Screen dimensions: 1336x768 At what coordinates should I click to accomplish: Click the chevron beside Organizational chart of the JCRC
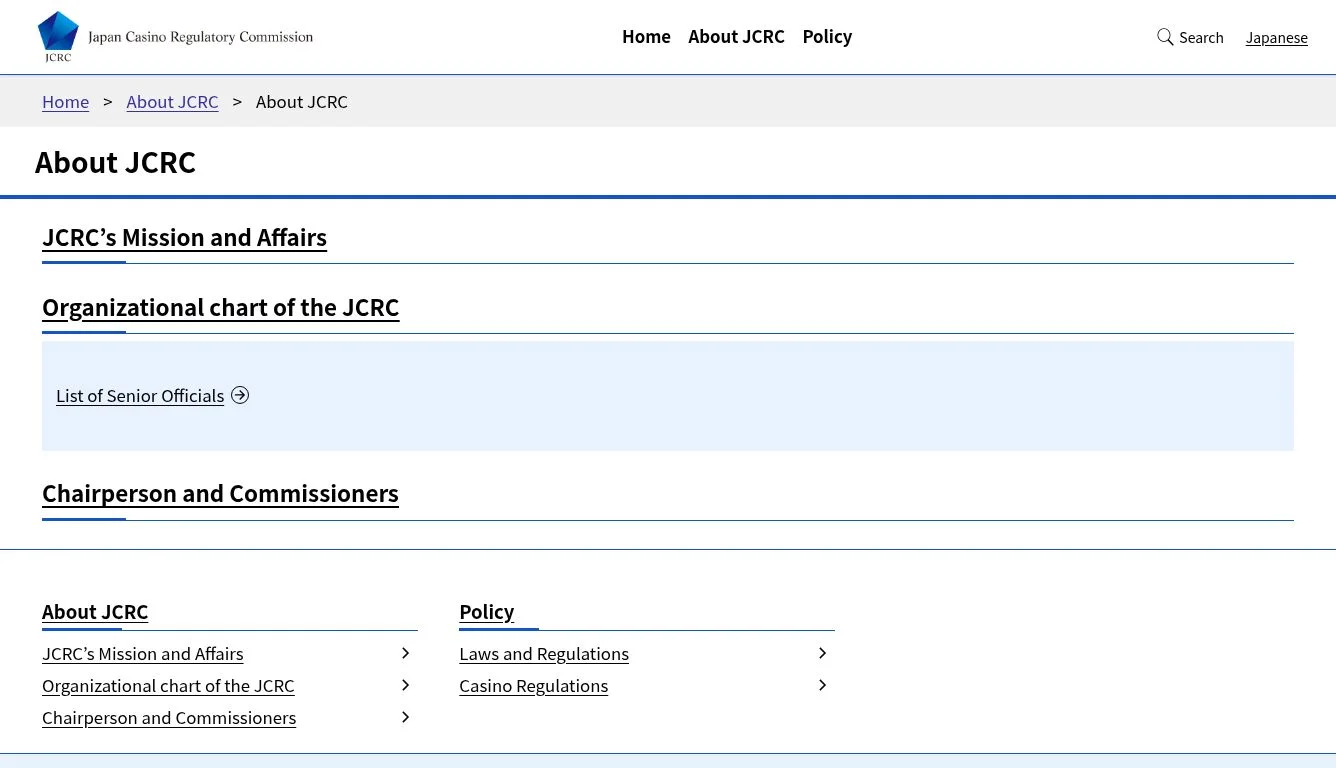pyautogui.click(x=405, y=684)
